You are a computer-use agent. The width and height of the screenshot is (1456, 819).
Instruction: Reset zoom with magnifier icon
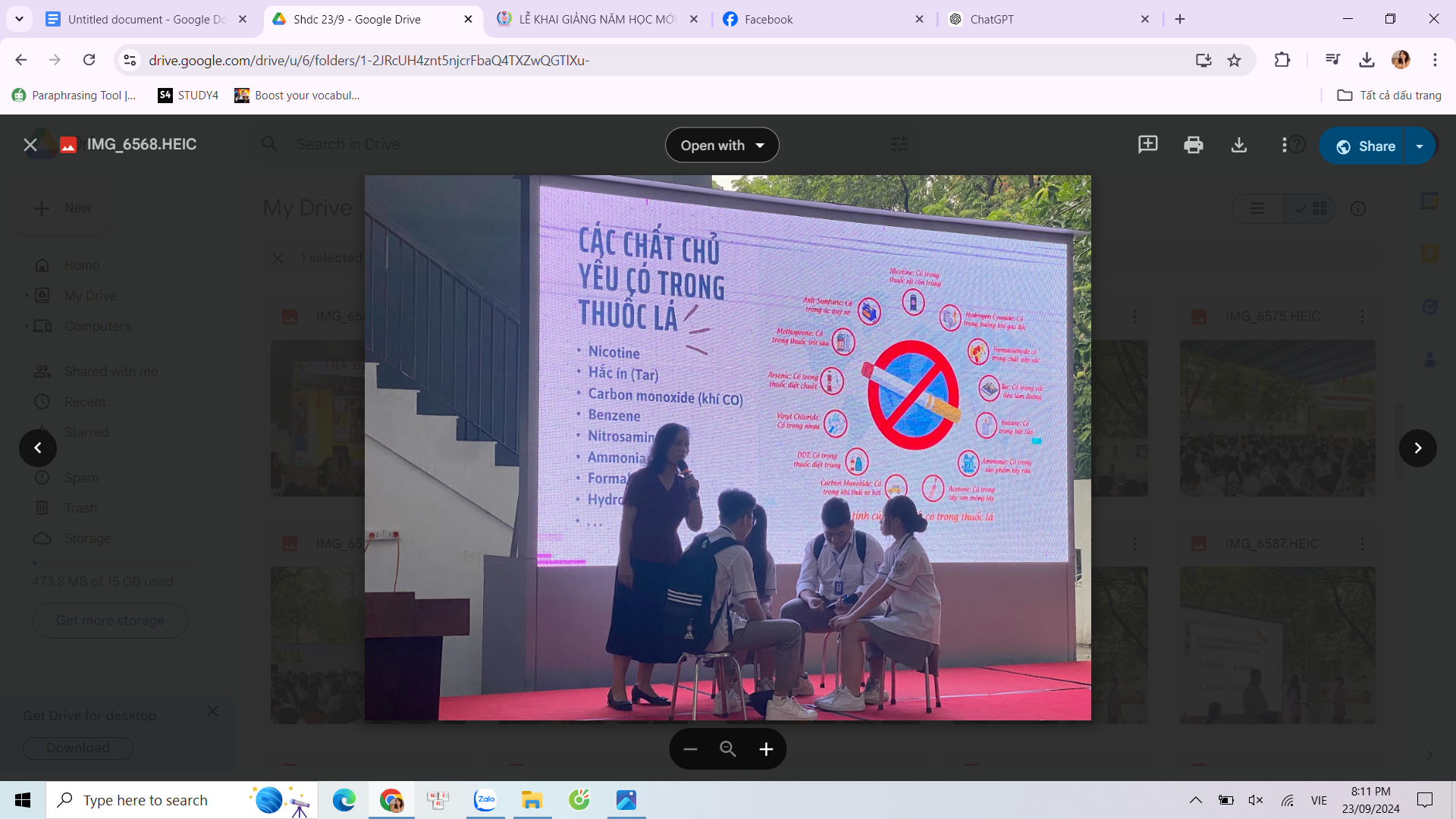[728, 749]
